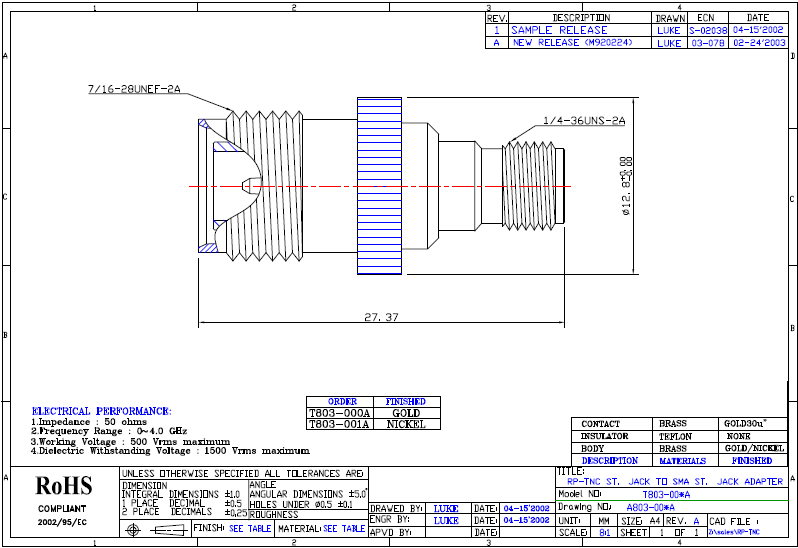Screen dimensions: 798x548
Task: Select the 7/16-28UNEF-2A thread callout
Action: (x=133, y=90)
